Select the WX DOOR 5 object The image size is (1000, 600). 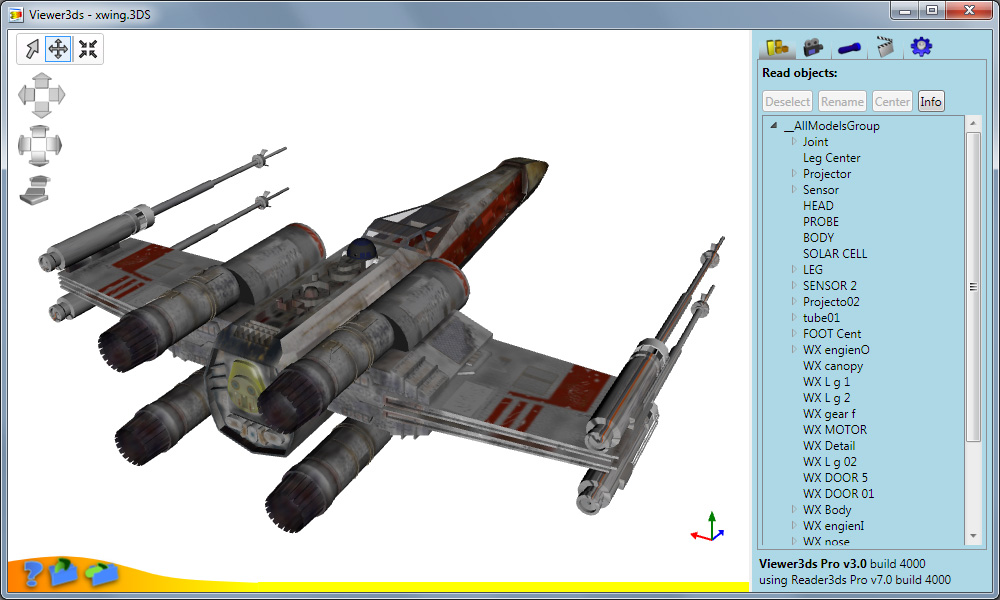[835, 477]
